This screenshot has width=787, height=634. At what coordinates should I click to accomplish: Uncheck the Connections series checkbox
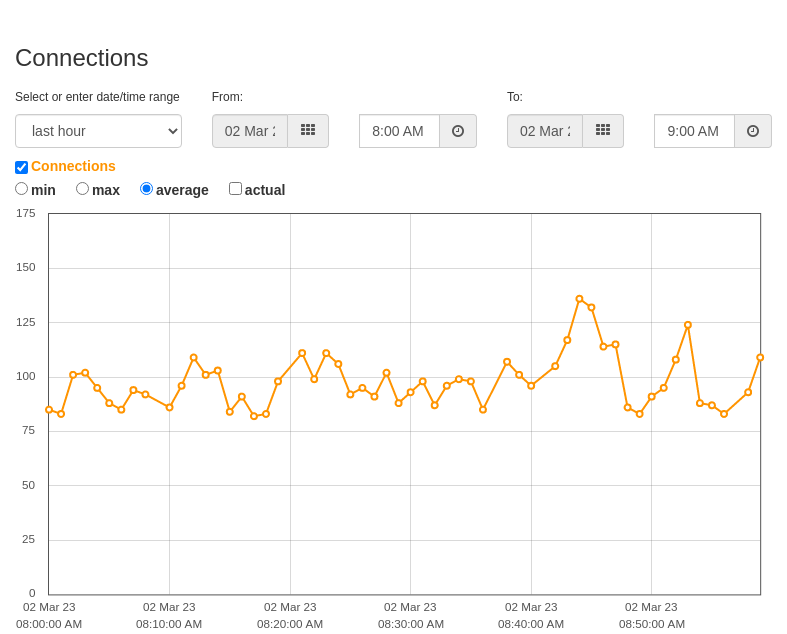pyautogui.click(x=22, y=167)
